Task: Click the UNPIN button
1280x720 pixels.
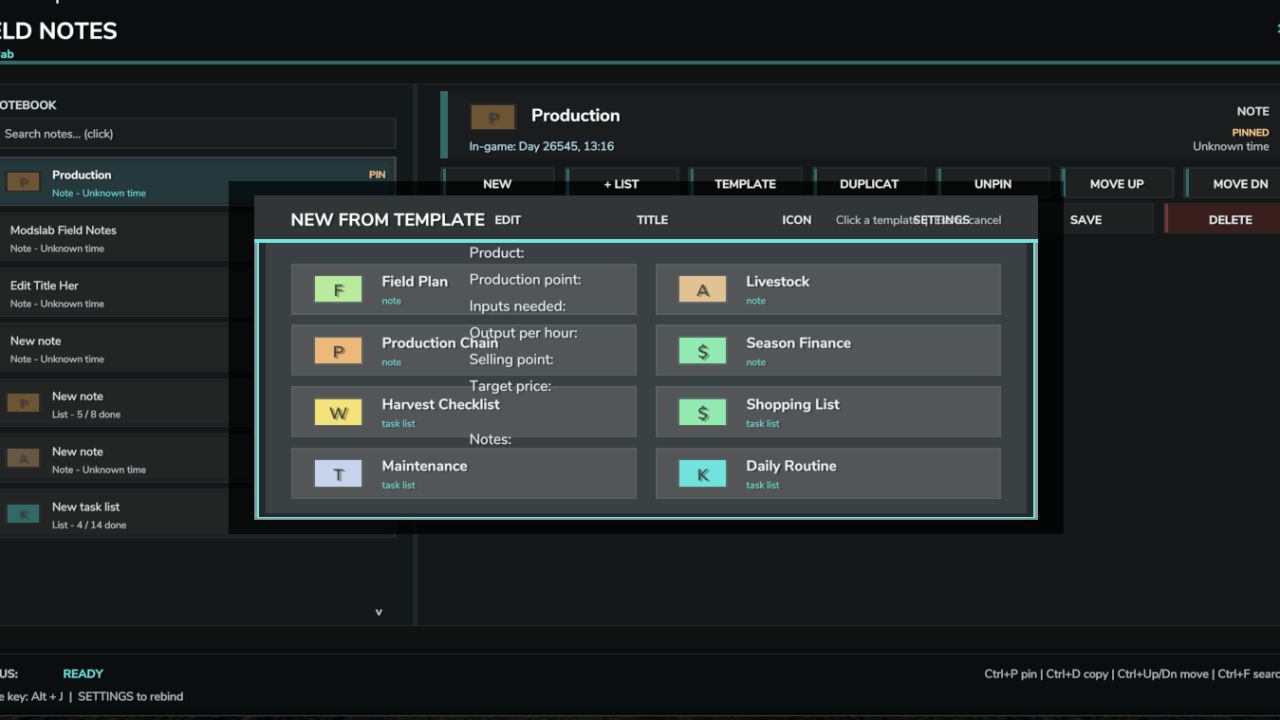Action: pyautogui.click(x=993, y=184)
